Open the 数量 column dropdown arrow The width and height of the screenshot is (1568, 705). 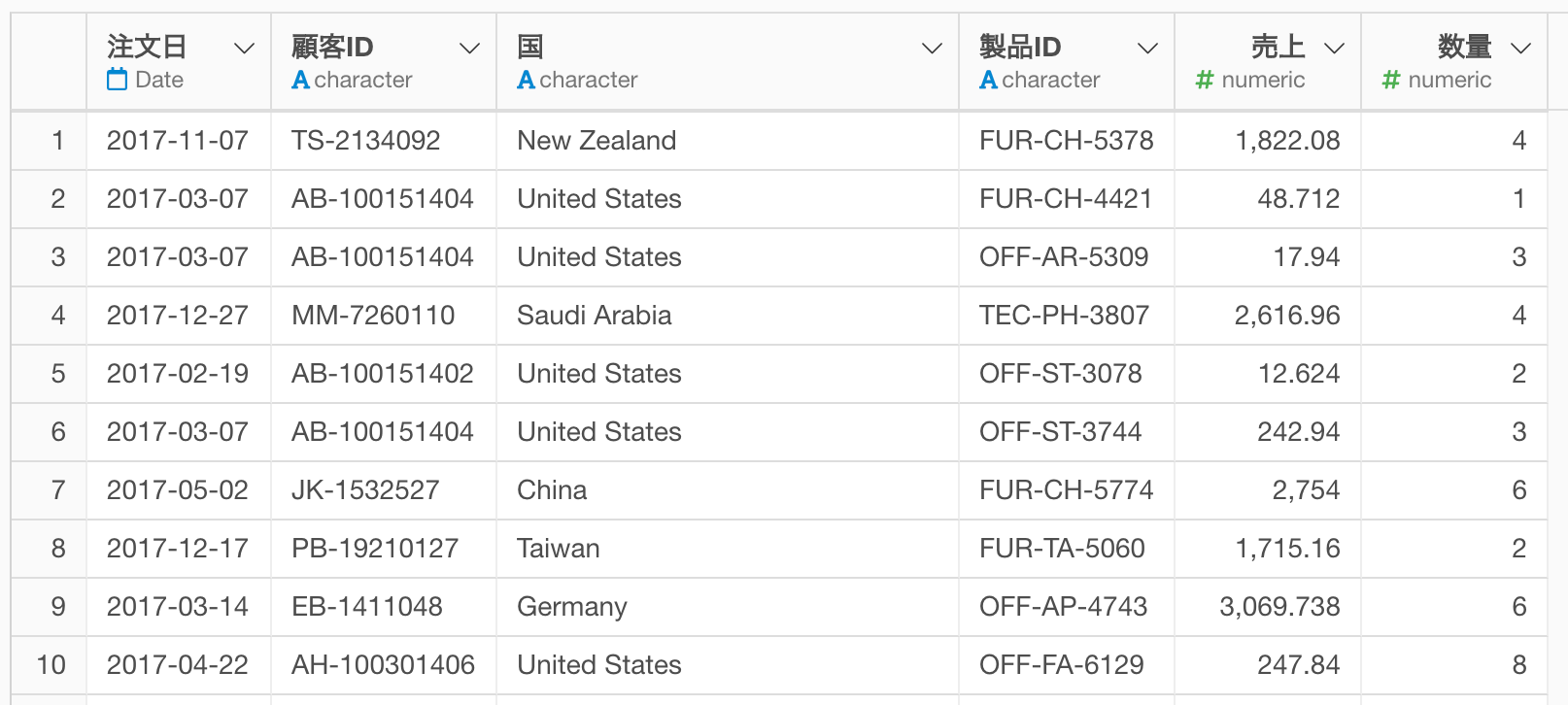tap(1521, 48)
